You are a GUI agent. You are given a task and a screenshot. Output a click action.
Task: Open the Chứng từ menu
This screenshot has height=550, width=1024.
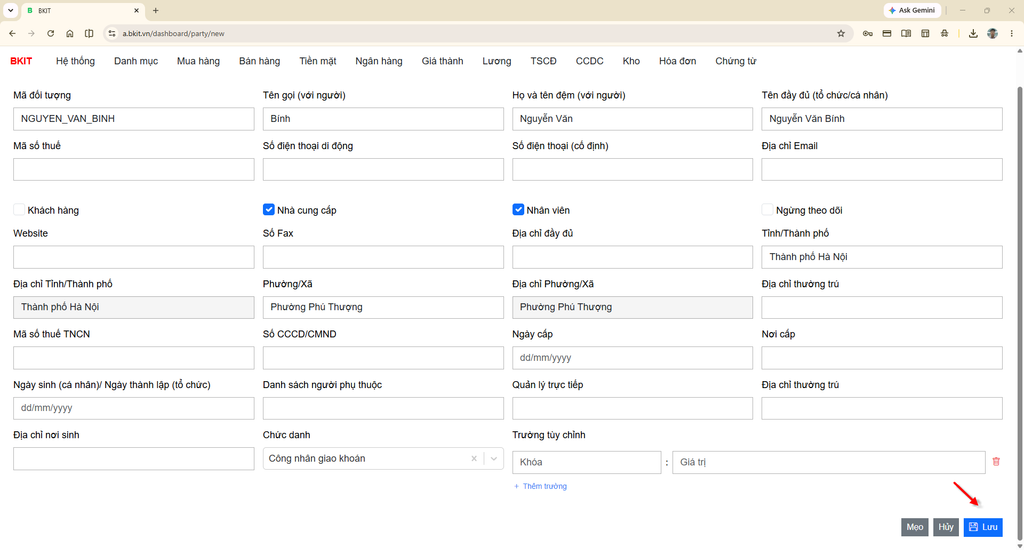pos(735,61)
